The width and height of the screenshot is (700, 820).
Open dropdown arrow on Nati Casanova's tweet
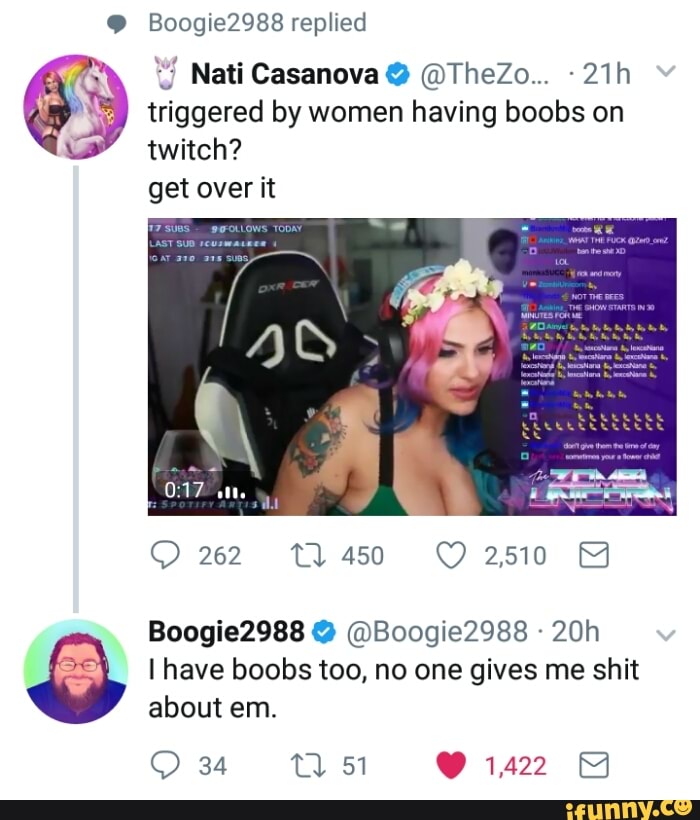[666, 72]
